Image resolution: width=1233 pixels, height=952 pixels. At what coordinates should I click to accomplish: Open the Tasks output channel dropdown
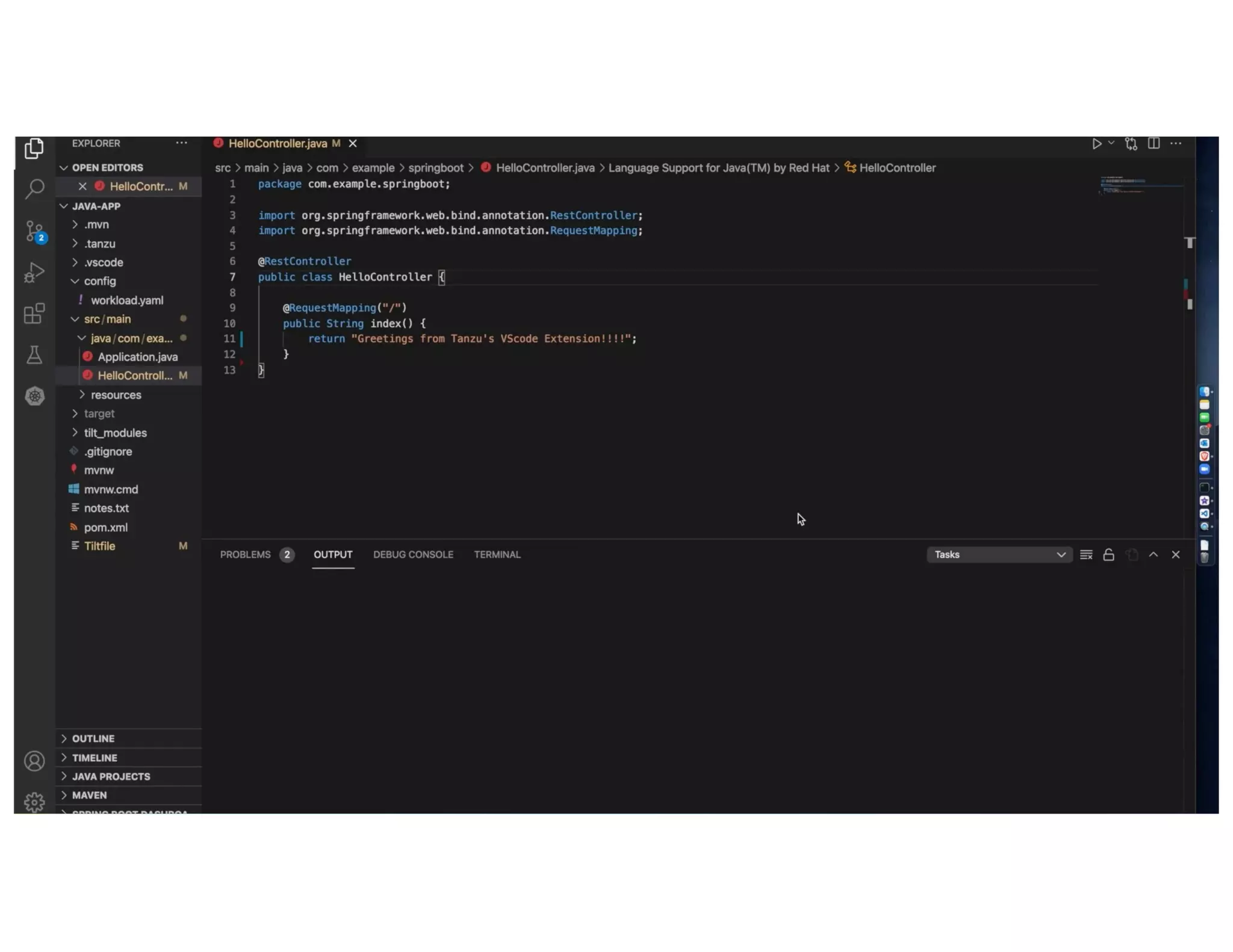click(x=999, y=555)
